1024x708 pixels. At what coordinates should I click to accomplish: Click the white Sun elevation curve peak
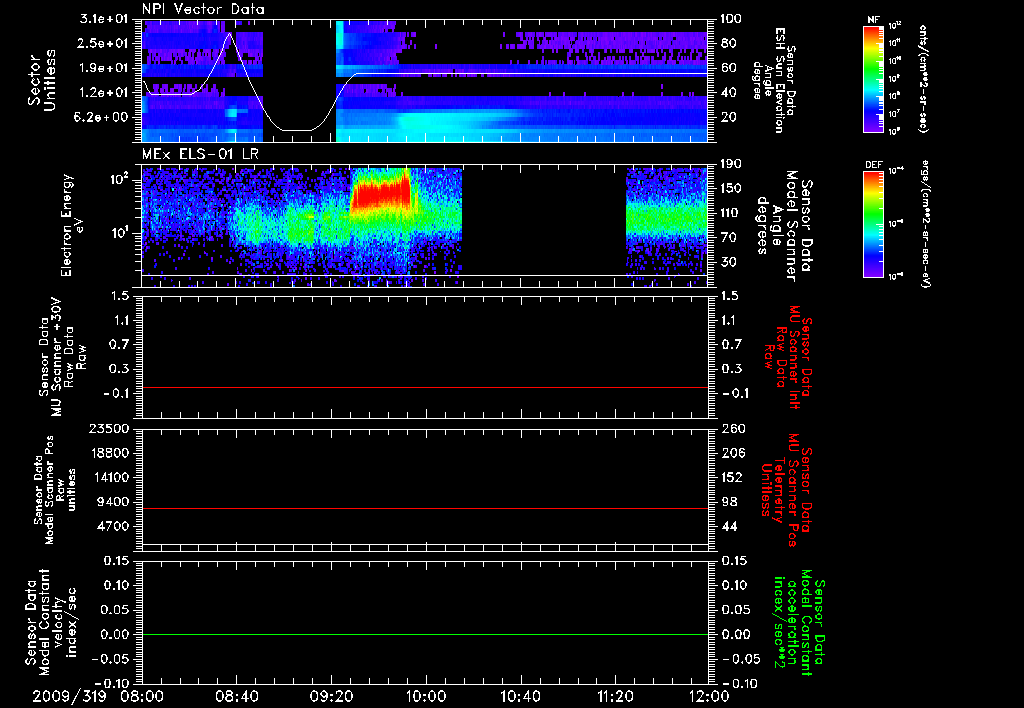[x=229, y=34]
